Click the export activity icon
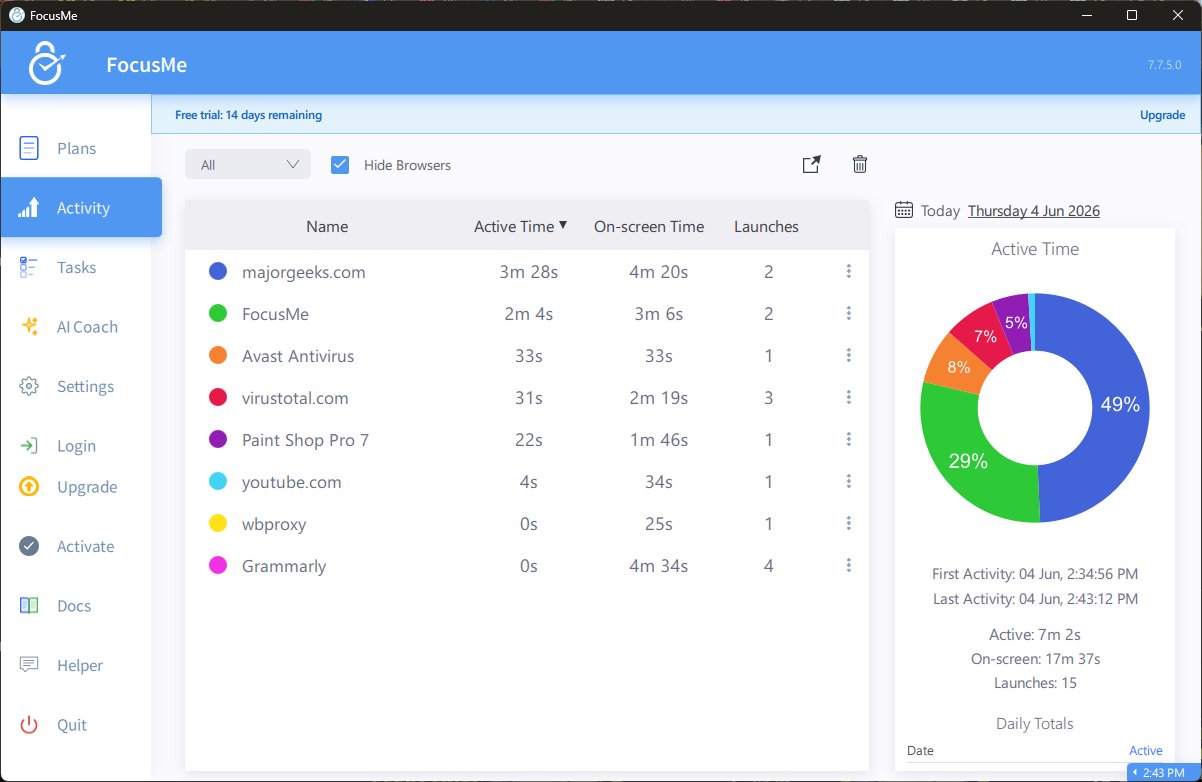Viewport: 1202px width, 782px height. pos(811,165)
